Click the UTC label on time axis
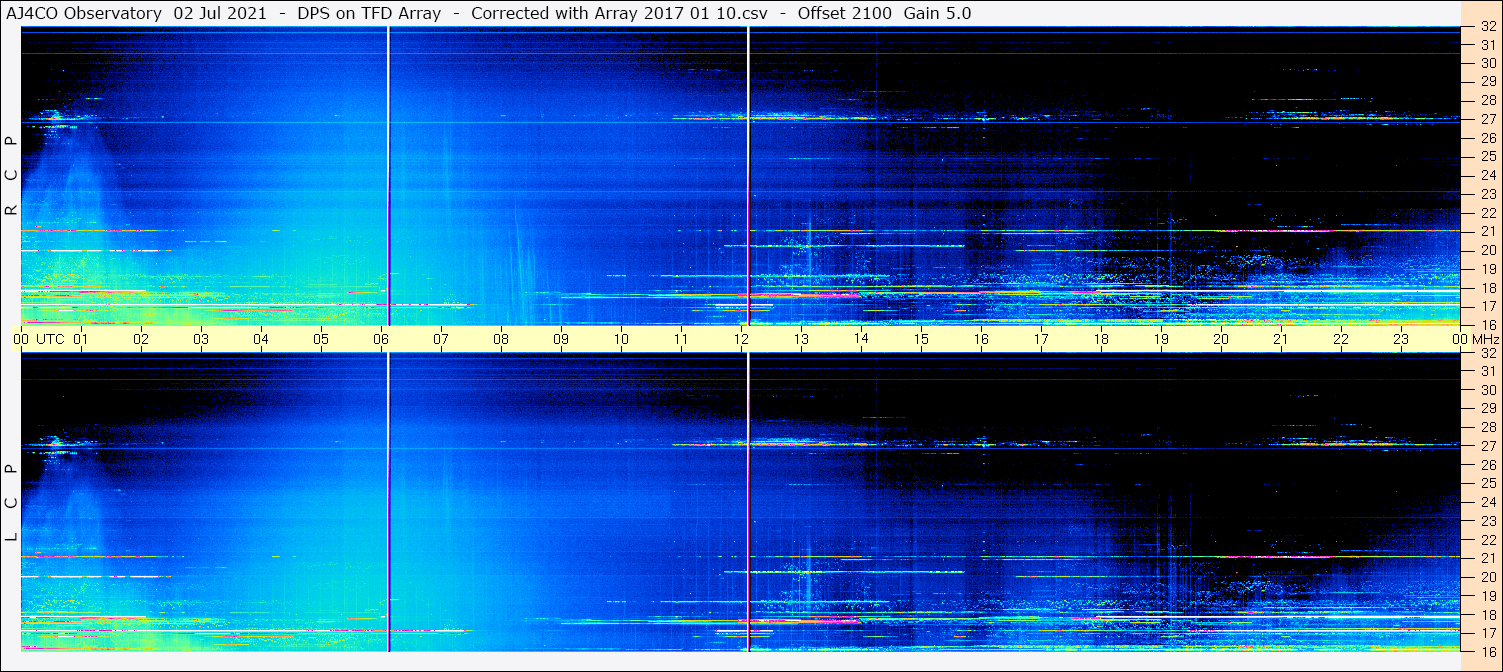 pyautogui.click(x=50, y=339)
